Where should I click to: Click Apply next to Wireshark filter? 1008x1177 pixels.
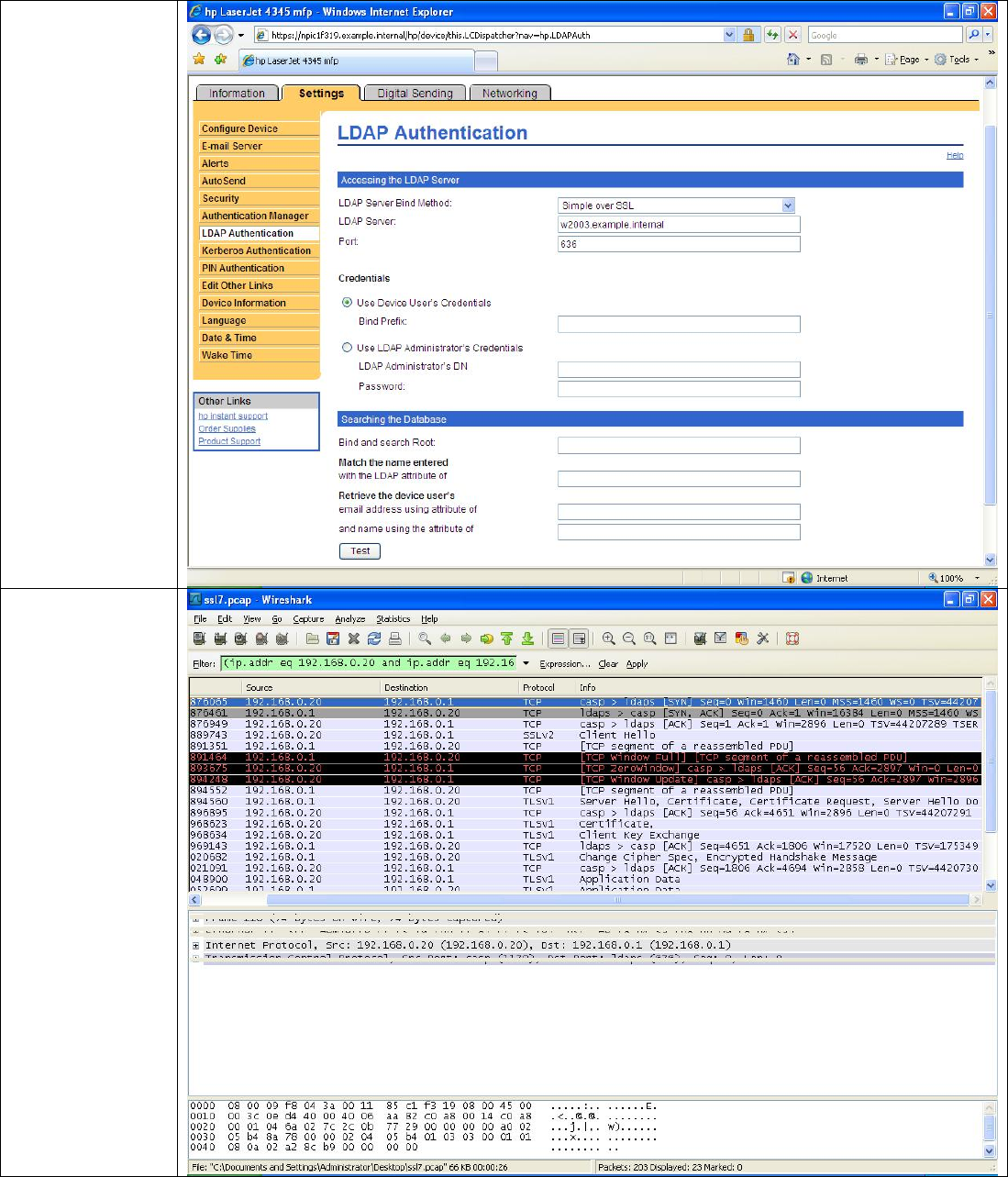click(x=637, y=664)
